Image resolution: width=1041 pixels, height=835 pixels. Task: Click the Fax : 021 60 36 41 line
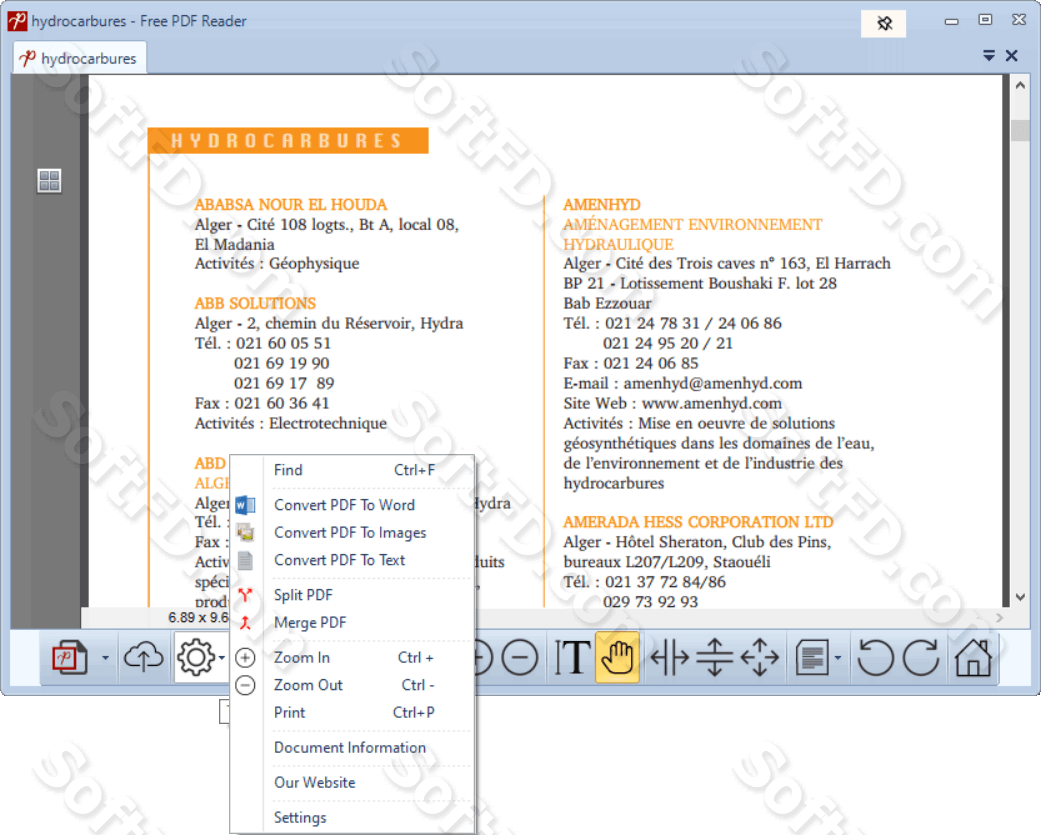point(262,404)
